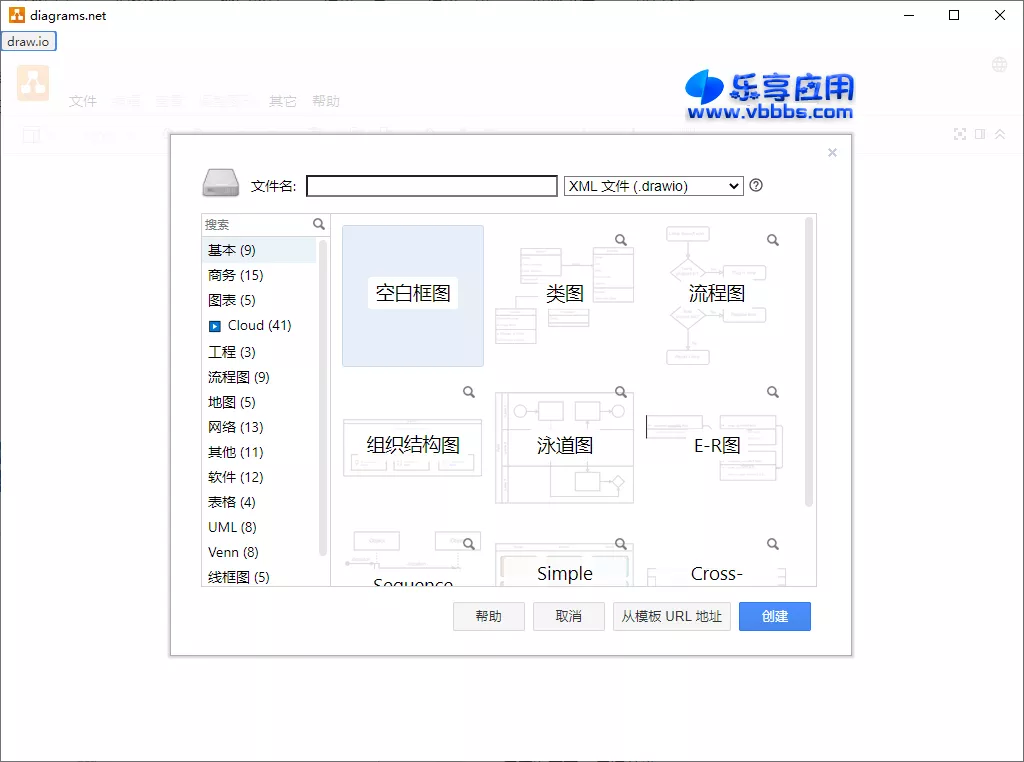This screenshot has height=762, width=1024.
Task: Select the 空白框图 template thumbnail
Action: (412, 296)
